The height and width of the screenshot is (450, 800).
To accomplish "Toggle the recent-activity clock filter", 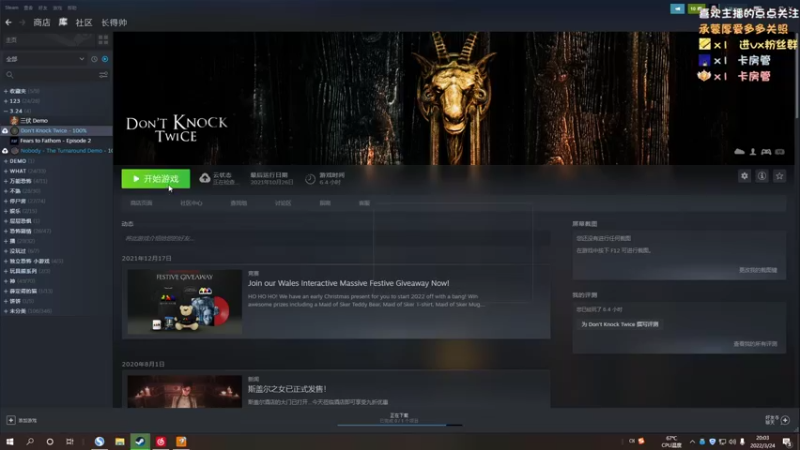I will coord(94,59).
